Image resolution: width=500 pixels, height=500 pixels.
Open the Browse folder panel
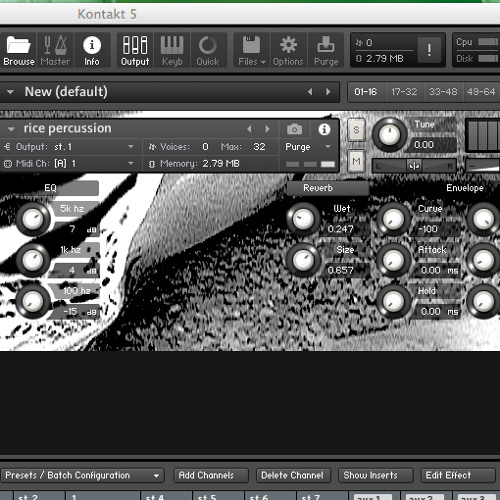coord(19,50)
